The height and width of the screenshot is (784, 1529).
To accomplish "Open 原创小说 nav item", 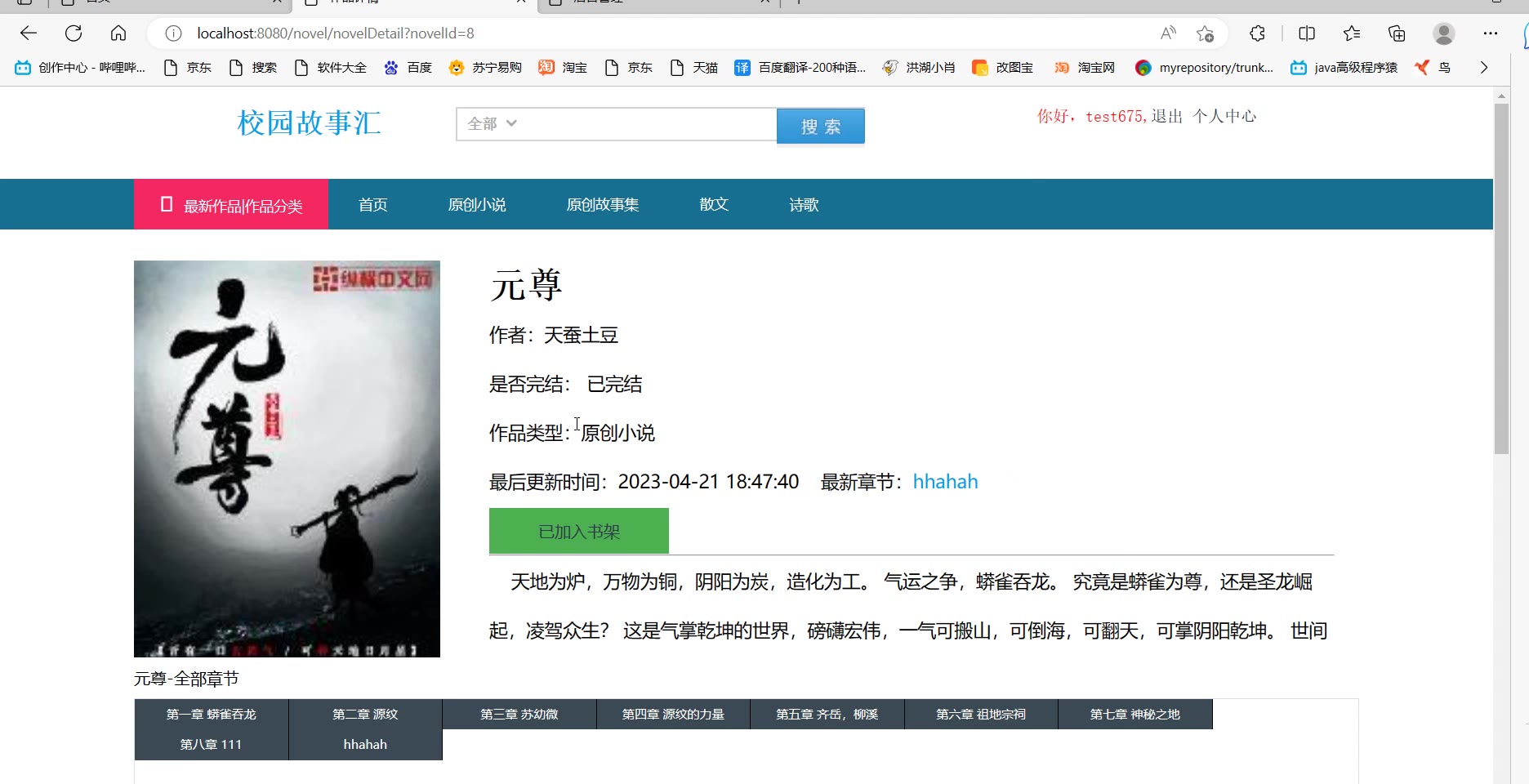I will 477,205.
